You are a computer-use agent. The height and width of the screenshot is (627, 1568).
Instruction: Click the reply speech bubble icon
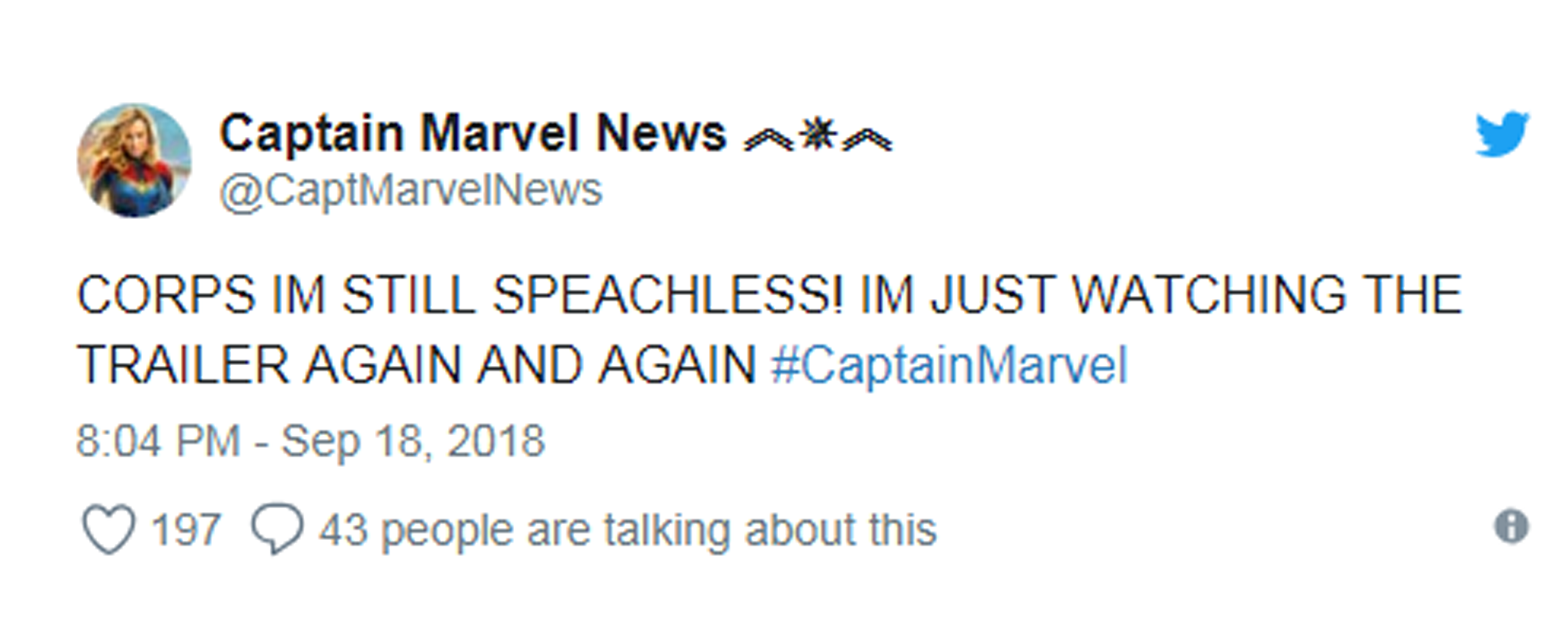277,528
